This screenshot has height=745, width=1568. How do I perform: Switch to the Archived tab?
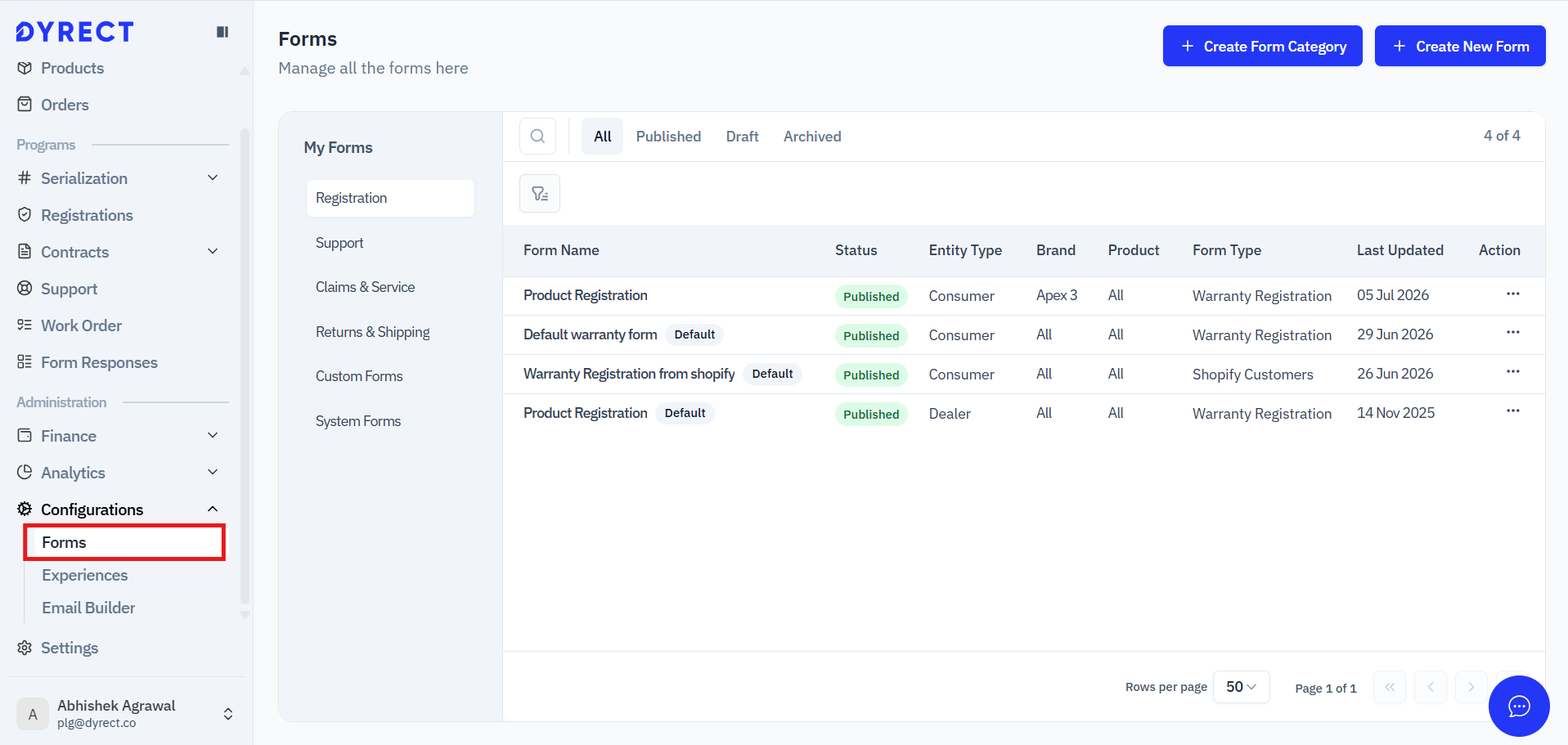pos(812,137)
